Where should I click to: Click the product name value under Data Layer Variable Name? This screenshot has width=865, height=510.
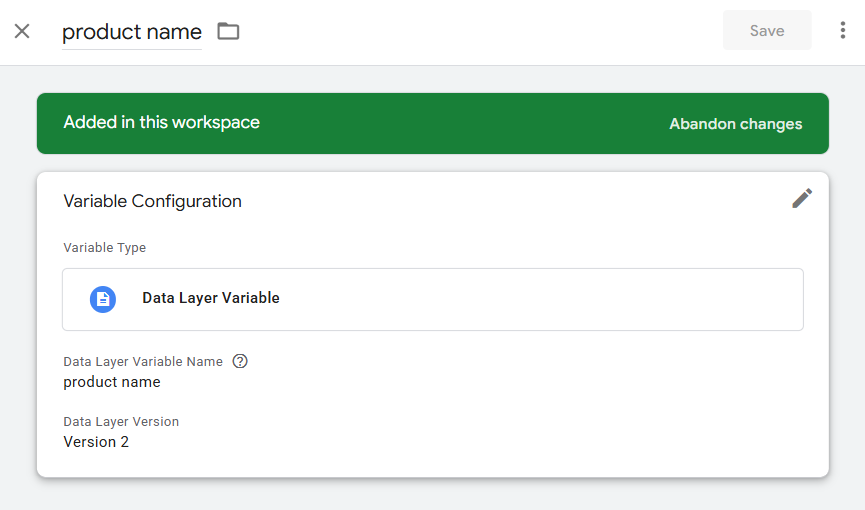112,382
